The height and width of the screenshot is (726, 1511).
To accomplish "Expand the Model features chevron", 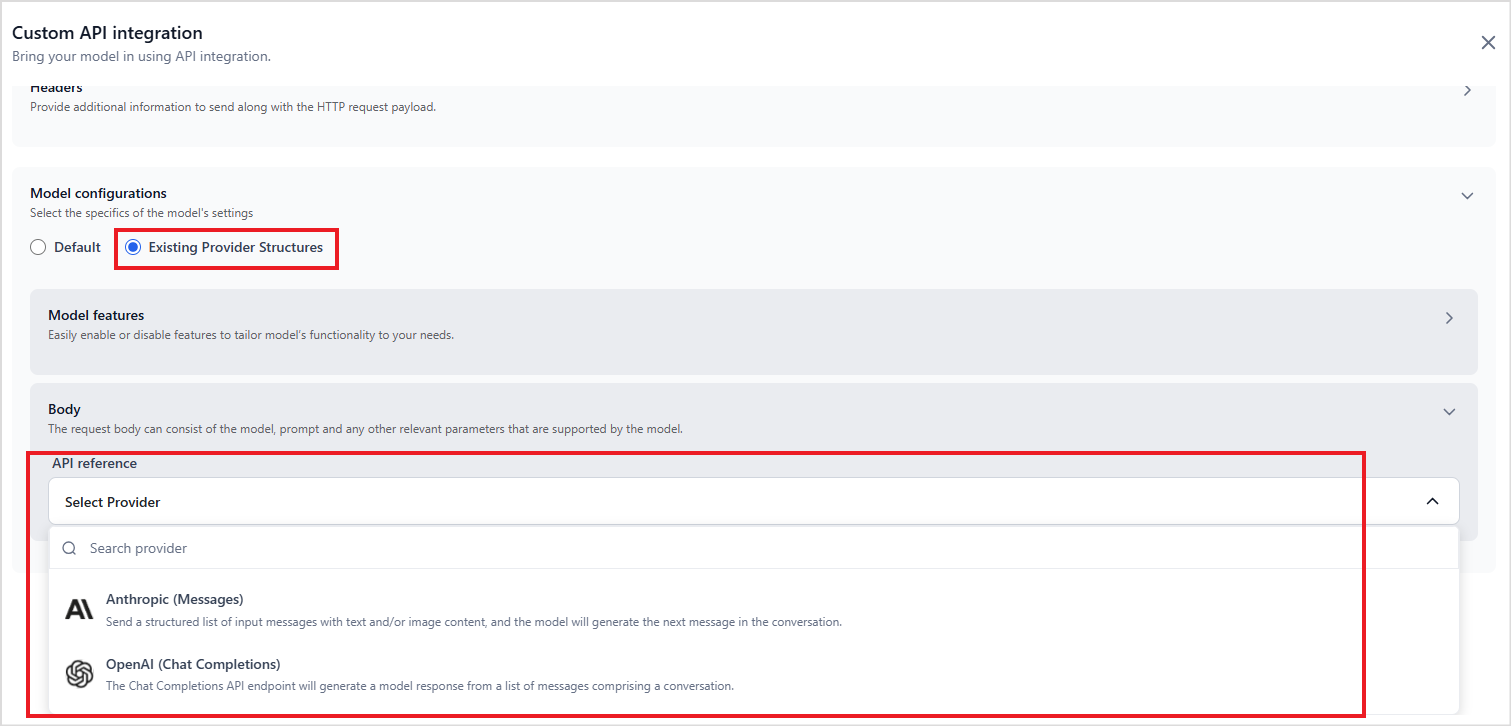I will (1449, 318).
